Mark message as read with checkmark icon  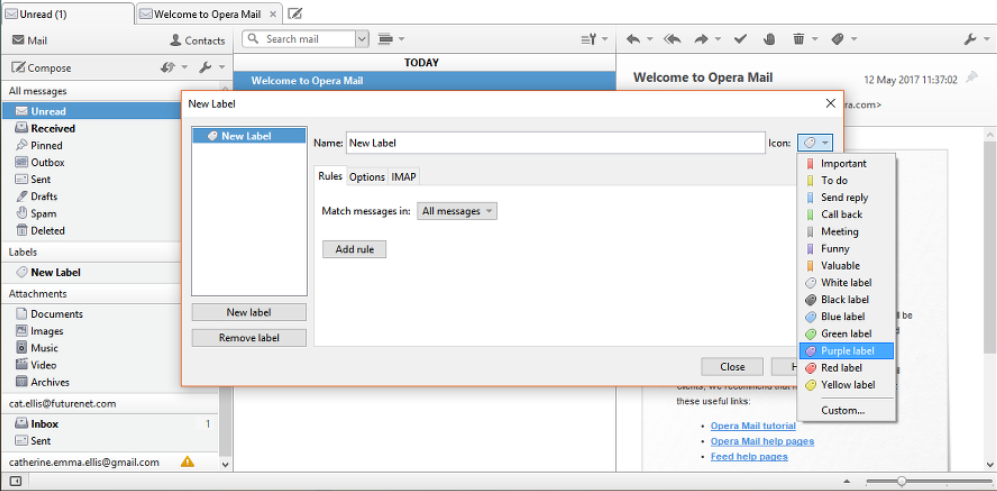740,39
